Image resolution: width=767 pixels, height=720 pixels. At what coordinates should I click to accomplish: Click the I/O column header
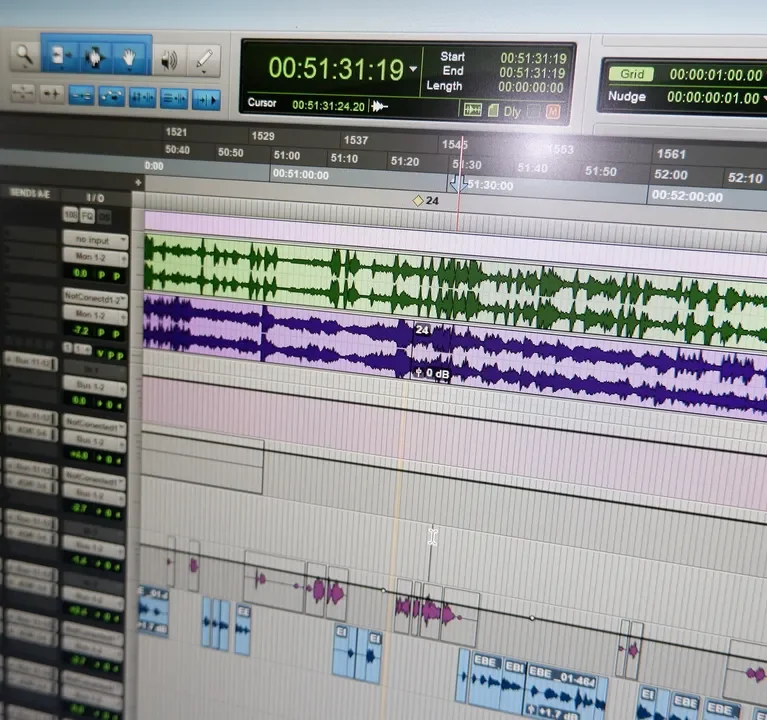(94, 197)
